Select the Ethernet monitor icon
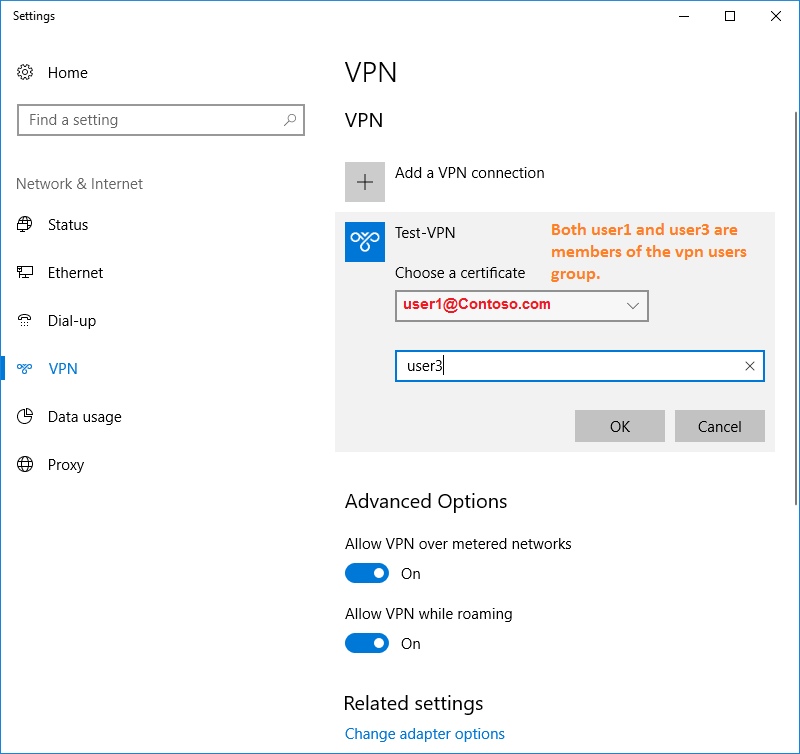800x754 pixels. pos(24,272)
